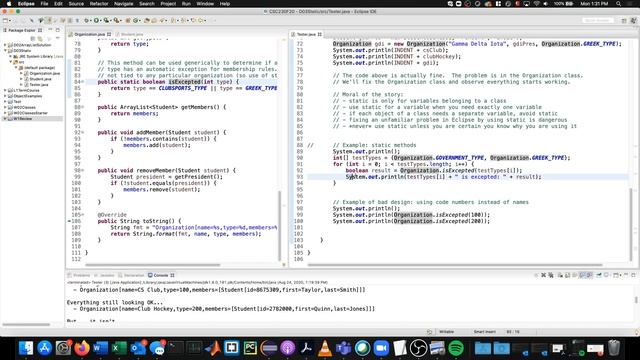Fold isExcepted method at line 84
This screenshot has height=360, width=640.
(83, 82)
